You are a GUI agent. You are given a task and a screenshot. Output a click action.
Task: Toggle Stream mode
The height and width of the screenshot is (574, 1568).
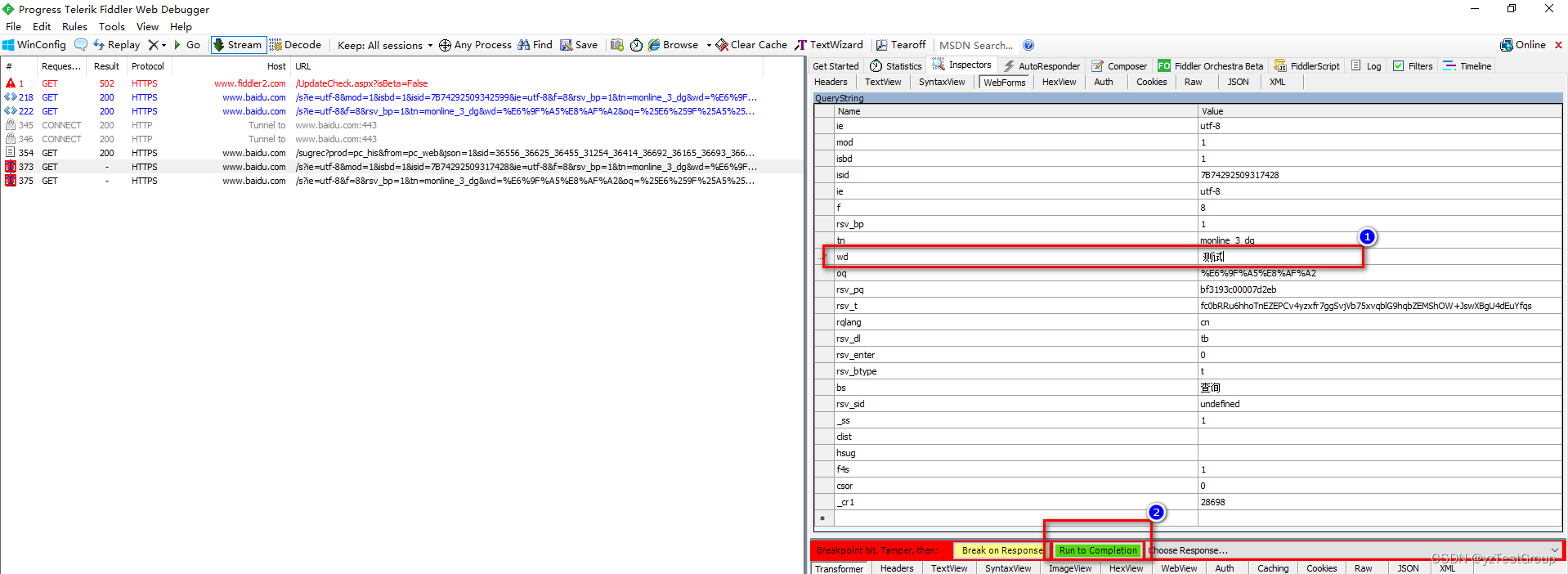(238, 45)
